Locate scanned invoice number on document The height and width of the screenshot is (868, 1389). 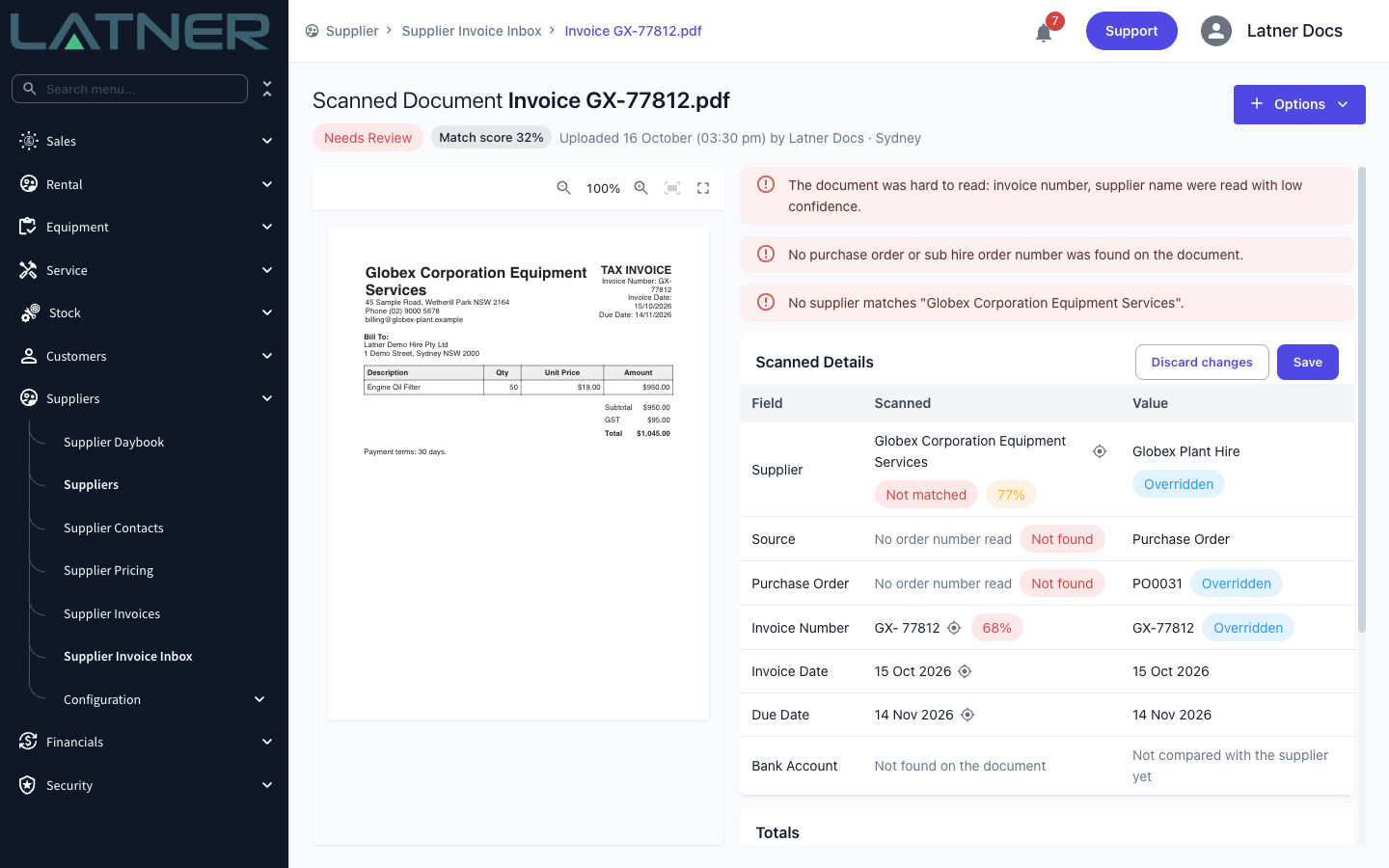(x=954, y=628)
